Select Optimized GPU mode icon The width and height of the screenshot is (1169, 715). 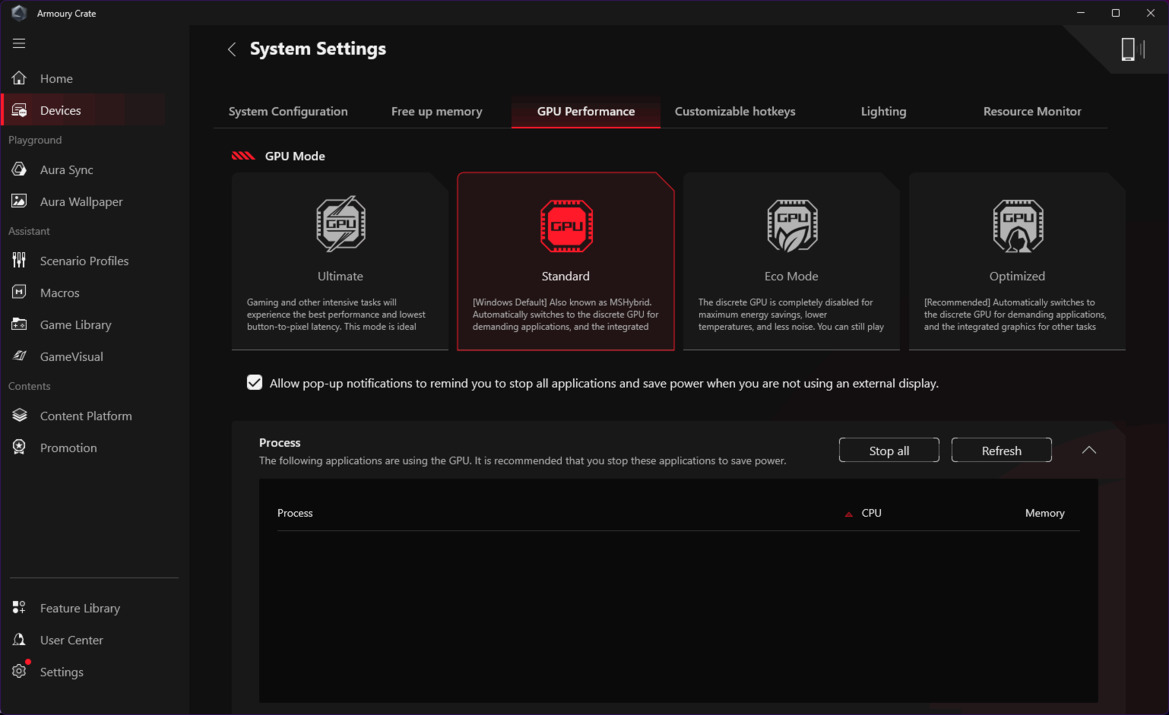pyautogui.click(x=1018, y=225)
